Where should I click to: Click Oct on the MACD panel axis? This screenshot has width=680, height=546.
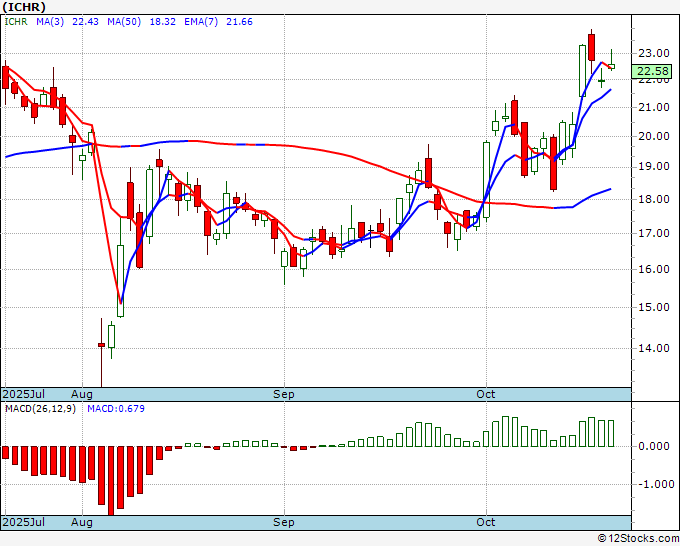(485, 522)
